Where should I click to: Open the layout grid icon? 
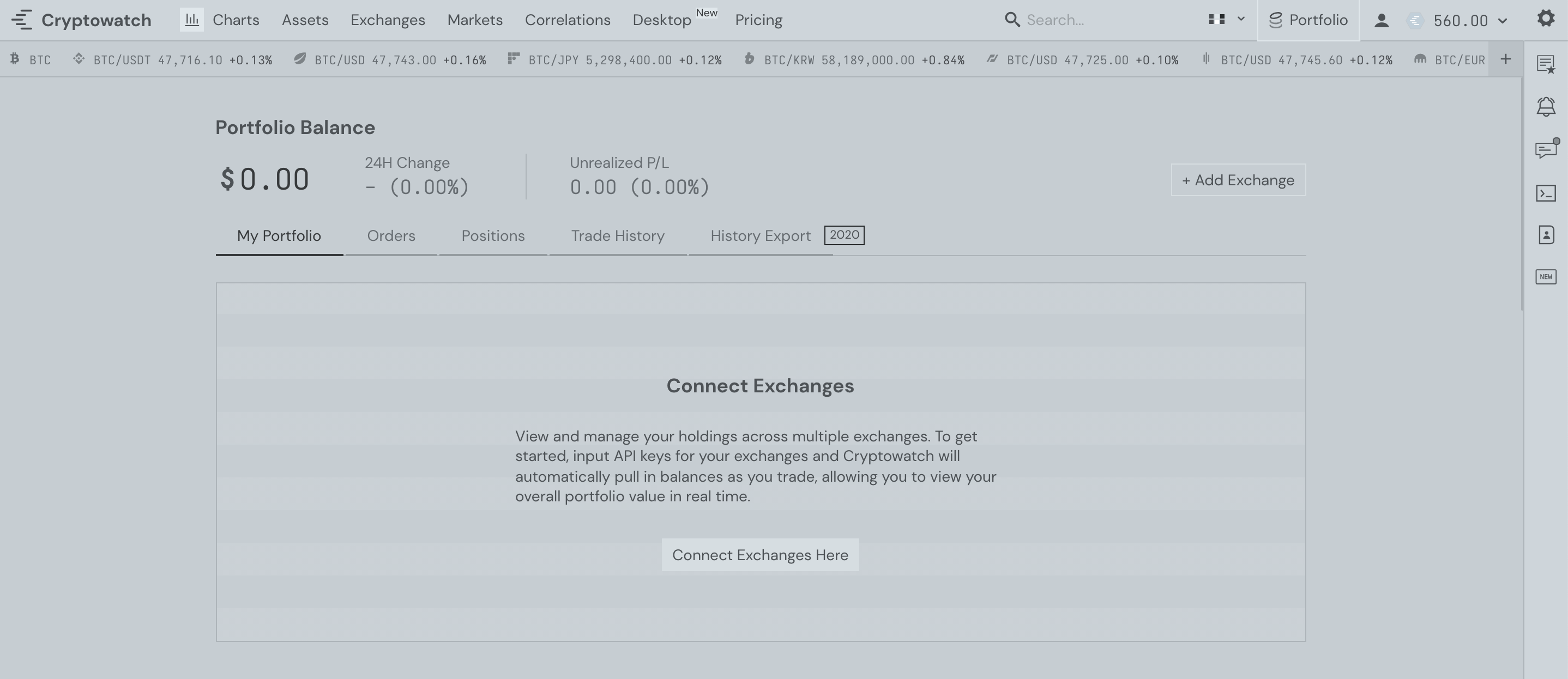1216,20
